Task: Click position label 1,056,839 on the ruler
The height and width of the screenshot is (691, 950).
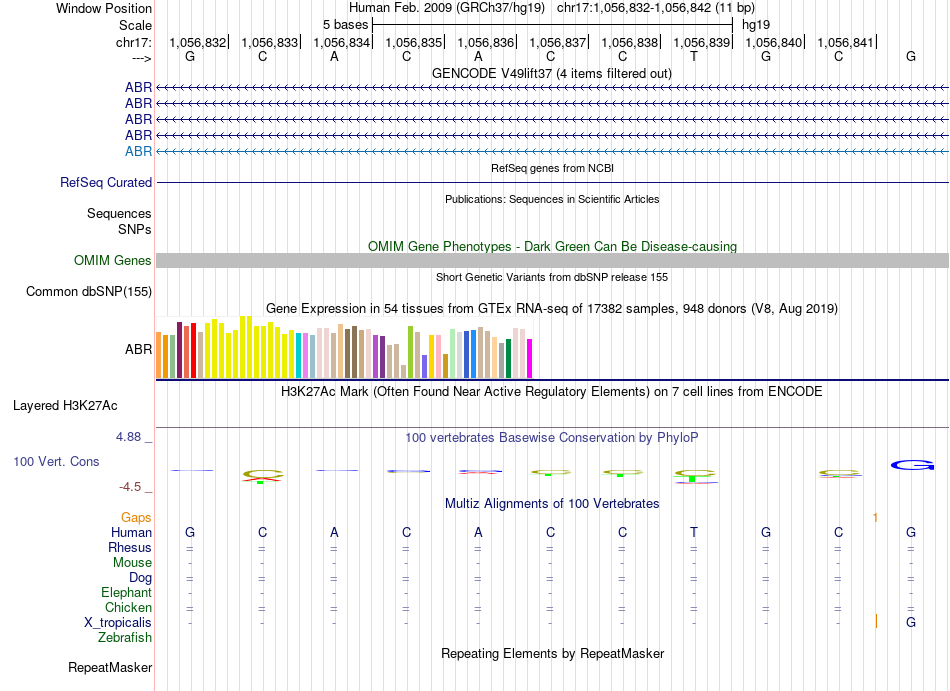Action: click(x=702, y=42)
